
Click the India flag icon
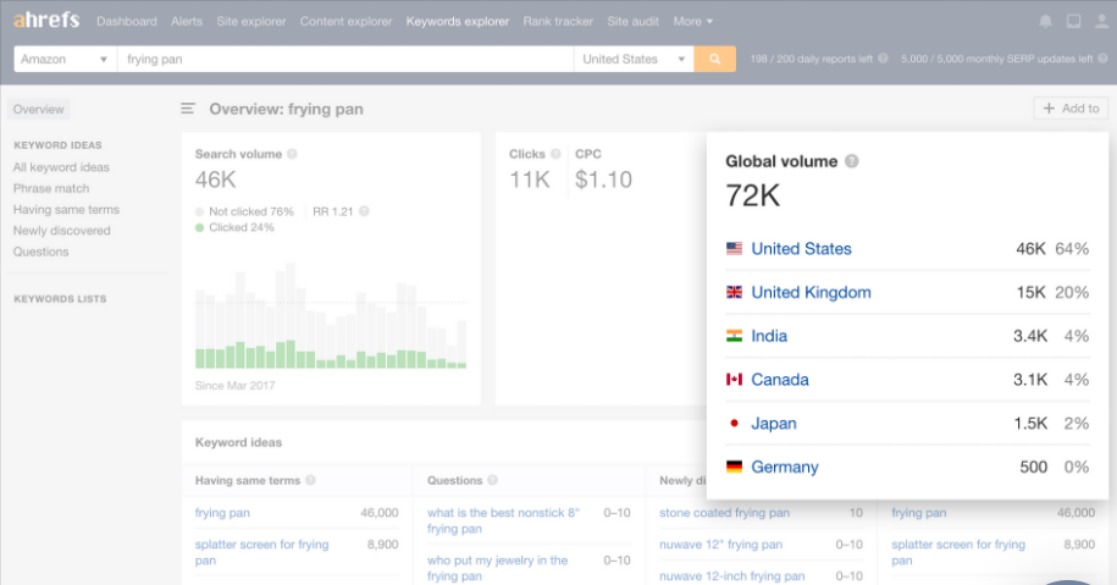tap(734, 336)
